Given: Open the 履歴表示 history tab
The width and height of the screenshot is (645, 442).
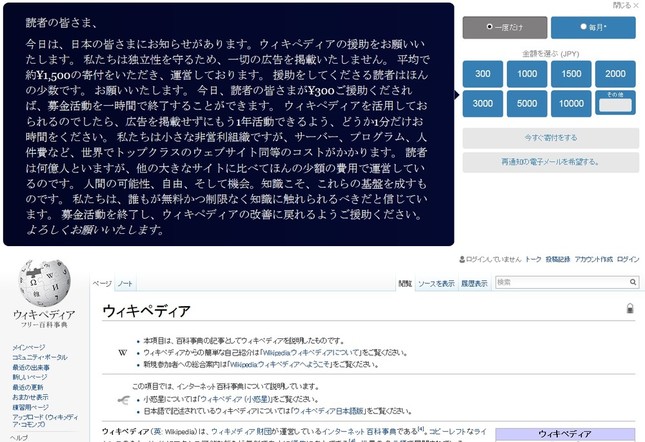Looking at the screenshot, I should 474,284.
